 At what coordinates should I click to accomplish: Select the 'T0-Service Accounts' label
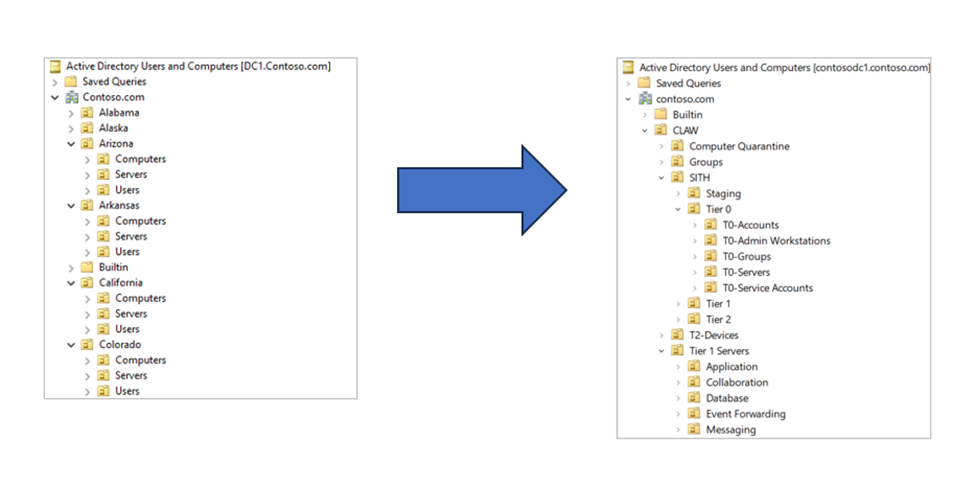coord(768,288)
